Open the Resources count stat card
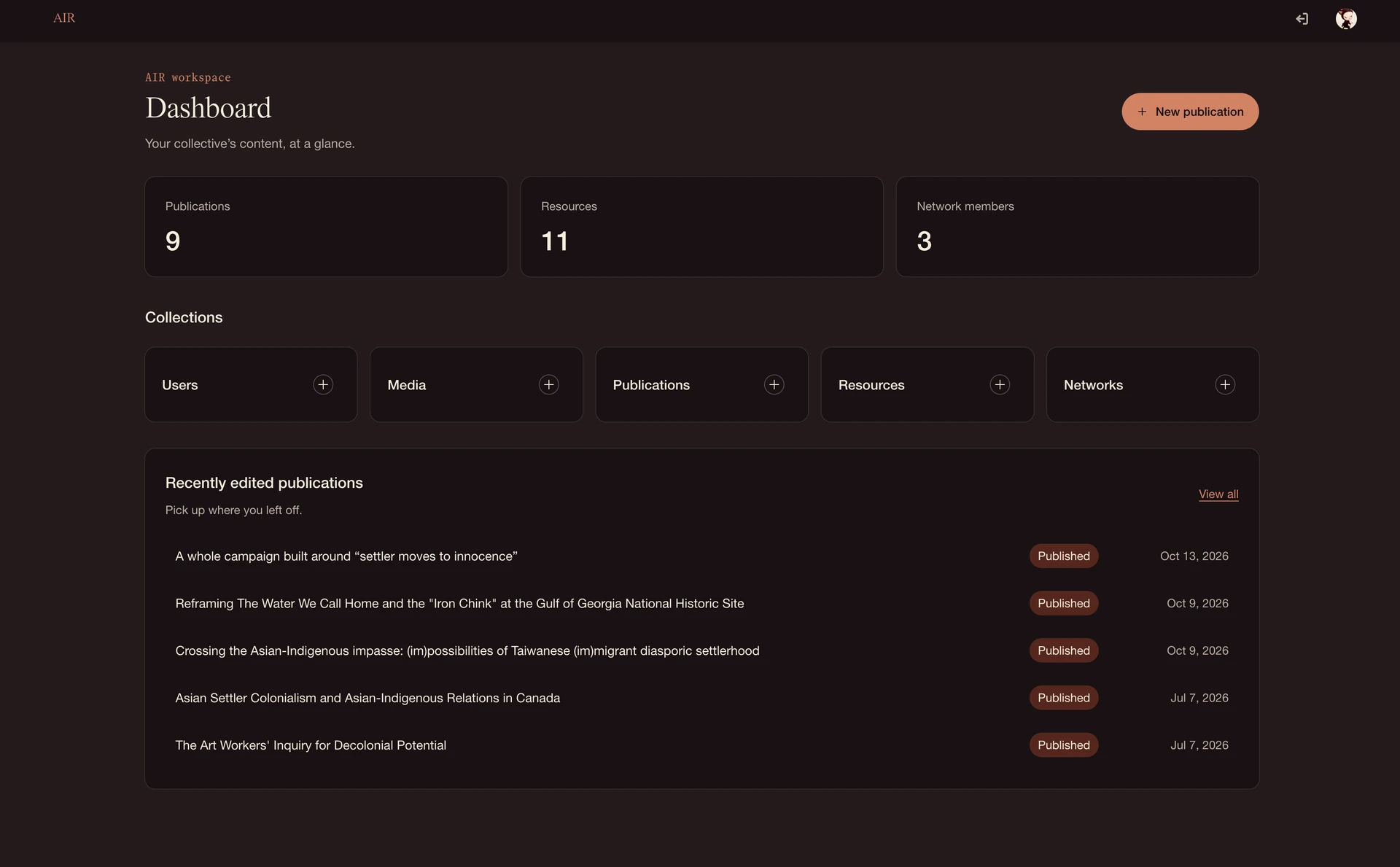Image resolution: width=1400 pixels, height=867 pixels. coord(701,227)
